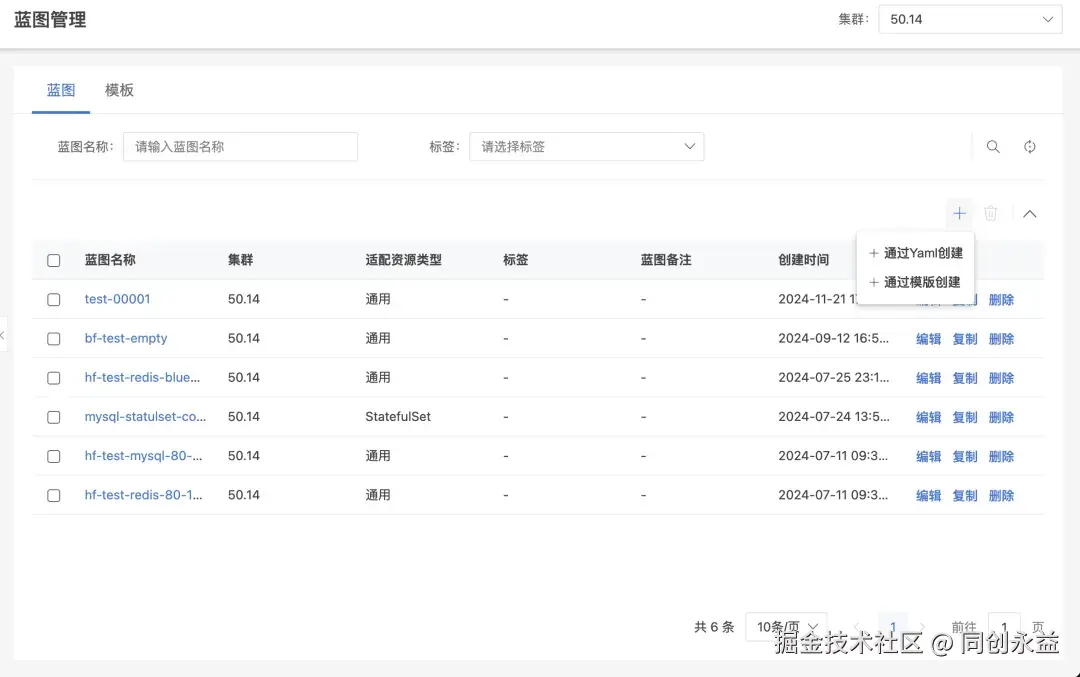Image resolution: width=1080 pixels, height=677 pixels.
Task: Check the checkbox for test-00001 row
Action: point(53,298)
